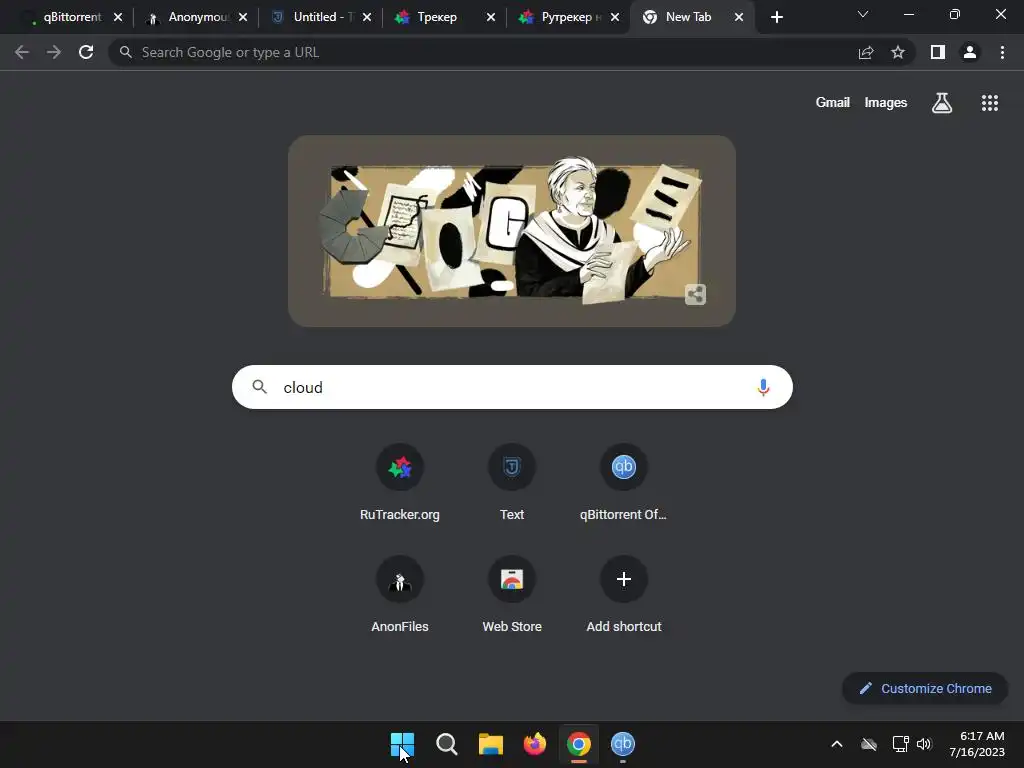
Task: Click Customize Chrome button
Action: click(x=925, y=688)
